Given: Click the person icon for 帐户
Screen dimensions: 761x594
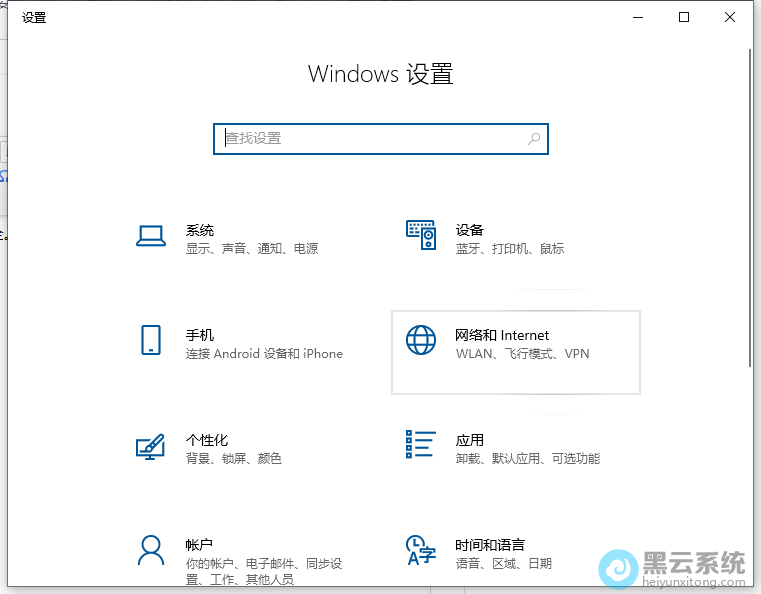Looking at the screenshot, I should pos(150,550).
